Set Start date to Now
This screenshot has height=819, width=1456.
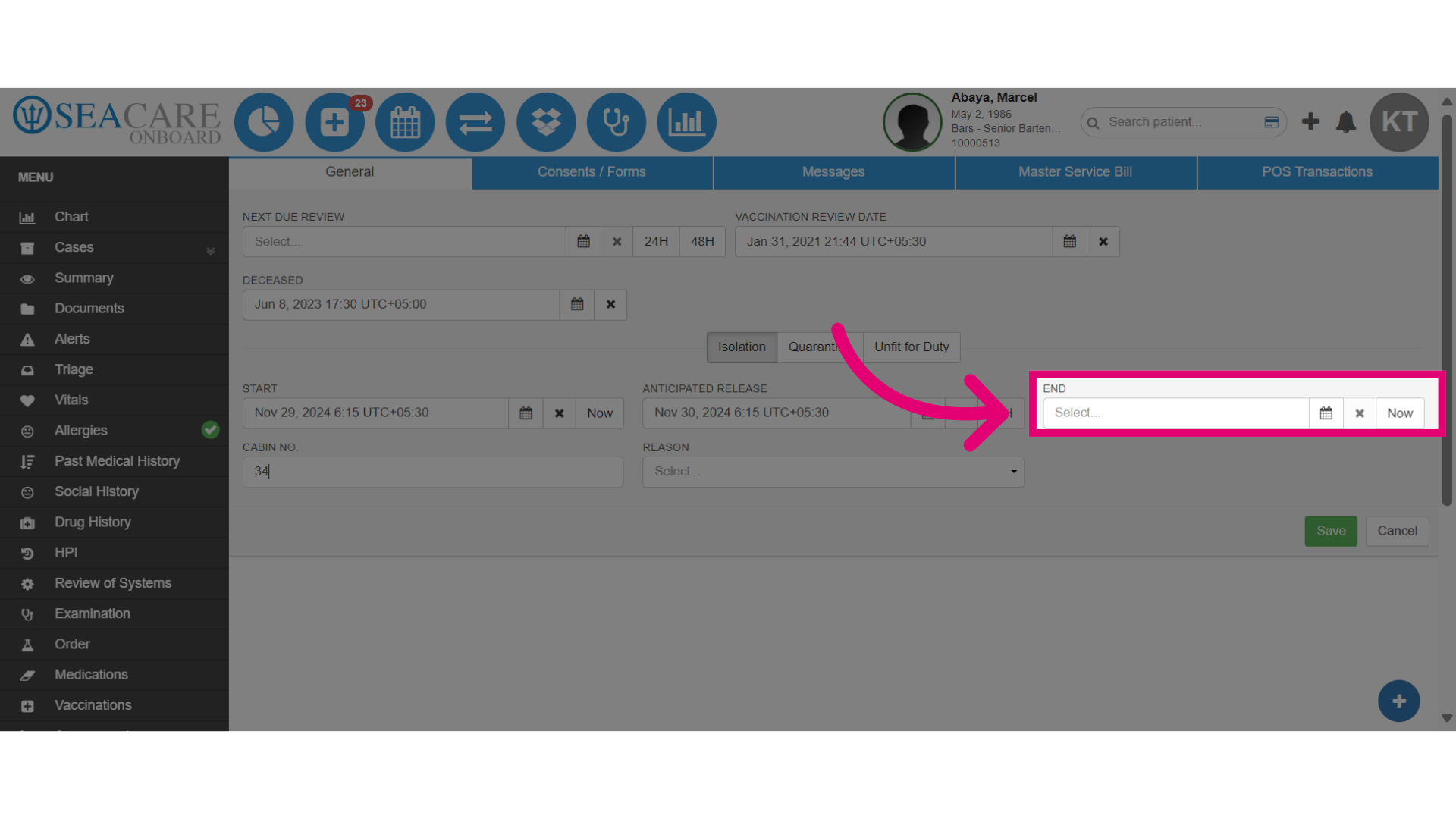pyautogui.click(x=600, y=413)
